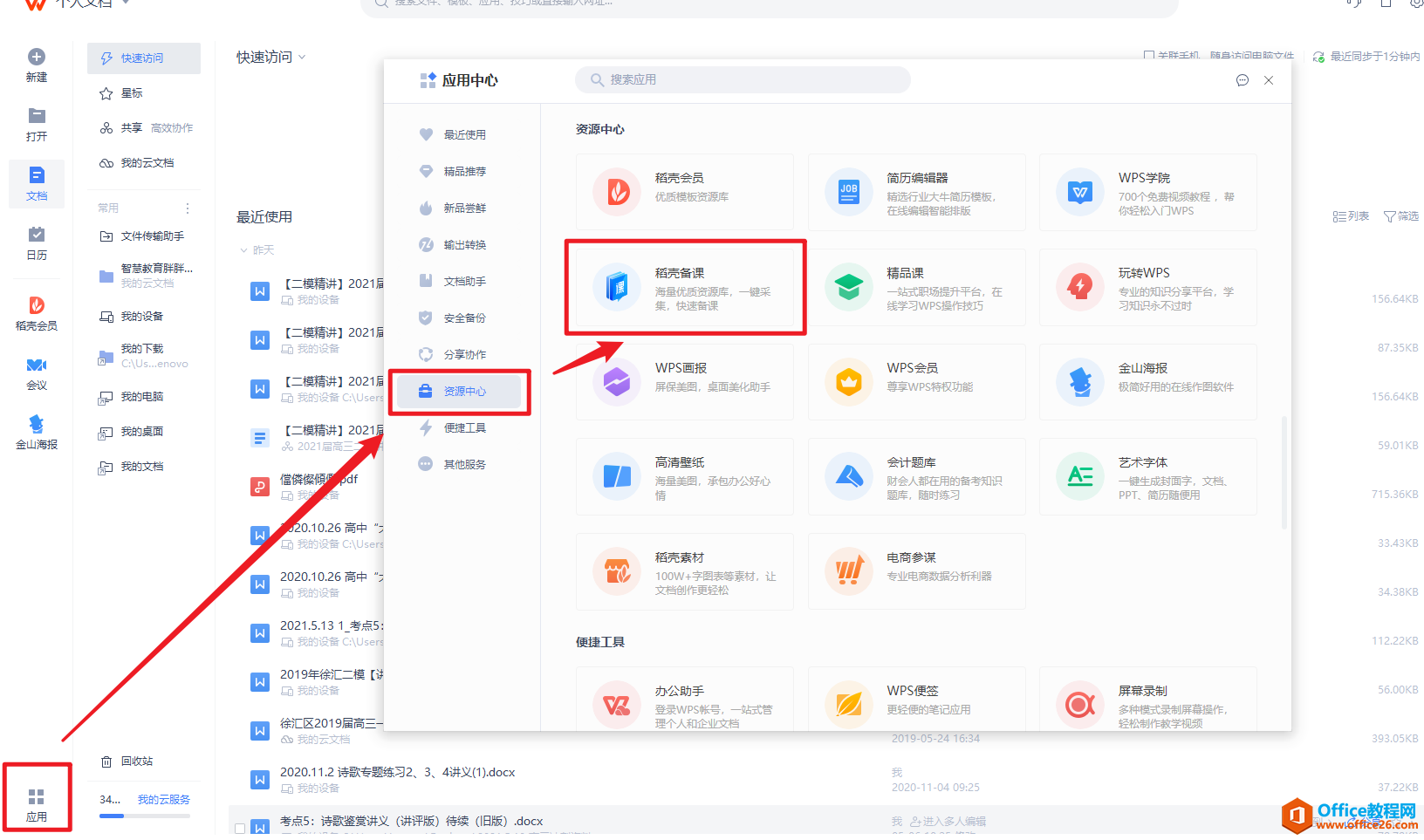This screenshot has width=1424, height=840.
Task: Open the 简历编辑器 app card
Action: tap(917, 193)
